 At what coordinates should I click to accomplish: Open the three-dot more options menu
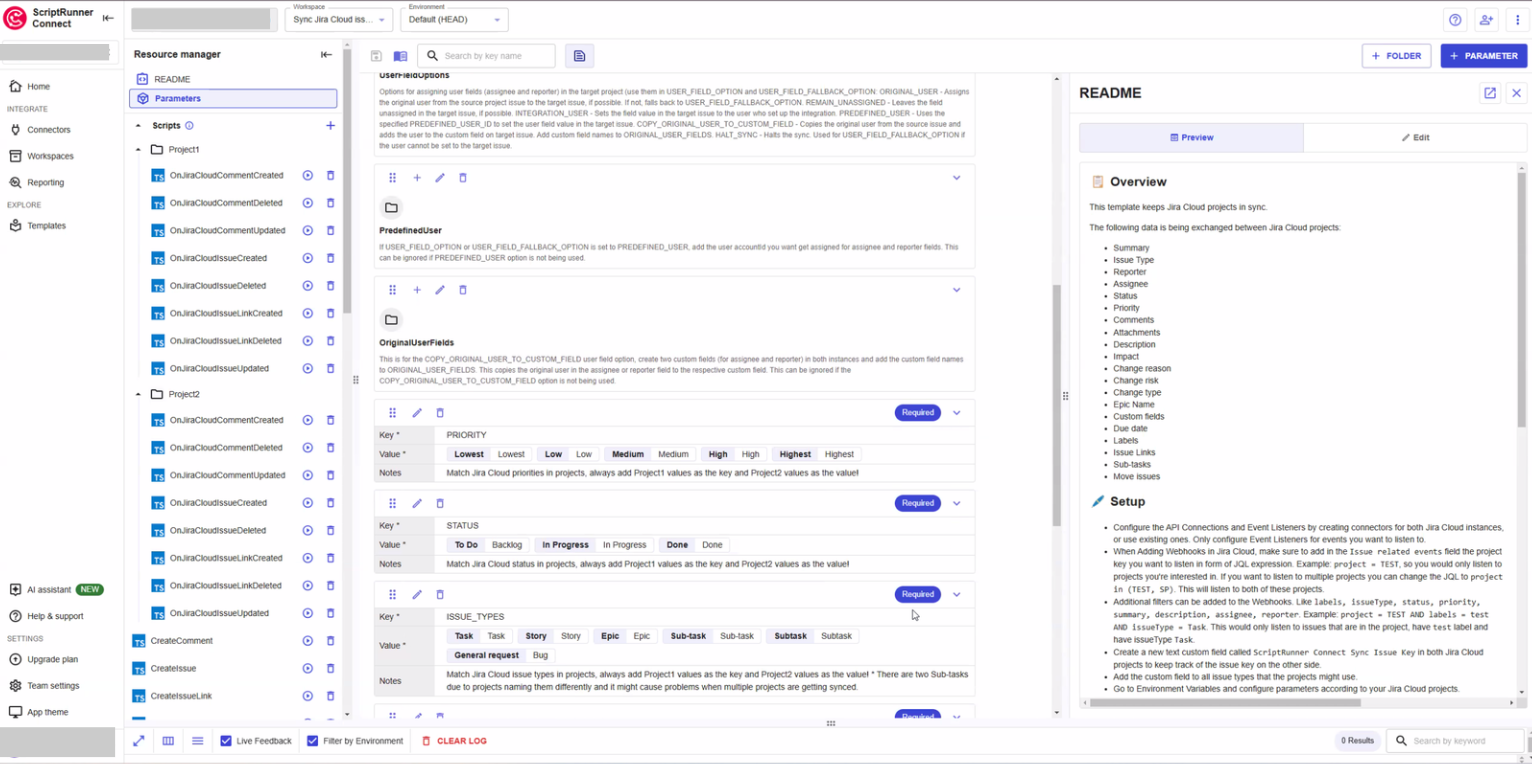pos(1517,20)
